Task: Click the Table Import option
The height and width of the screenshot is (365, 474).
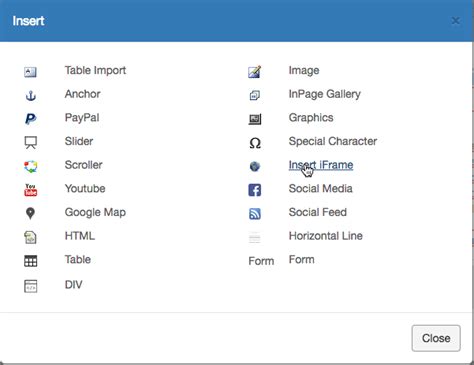Action: 95,70
